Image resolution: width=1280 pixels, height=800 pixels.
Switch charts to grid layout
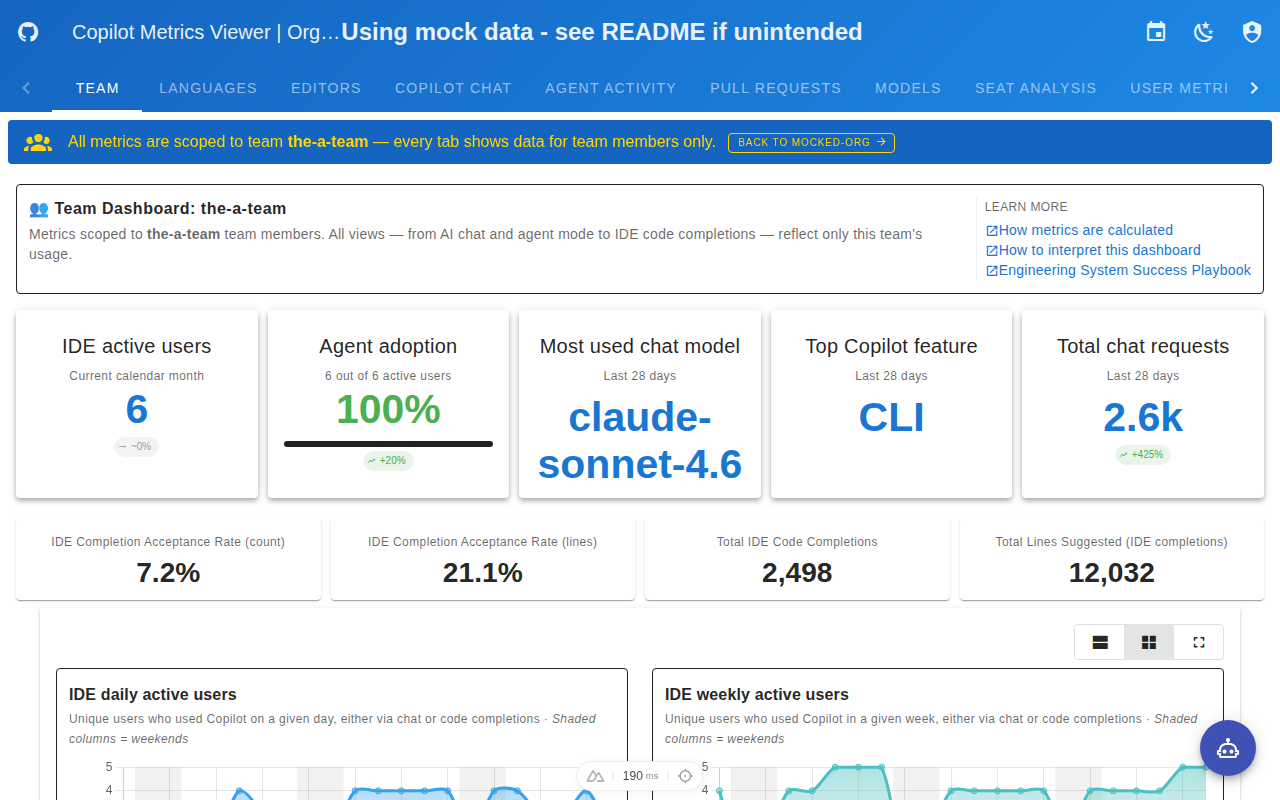click(1149, 642)
